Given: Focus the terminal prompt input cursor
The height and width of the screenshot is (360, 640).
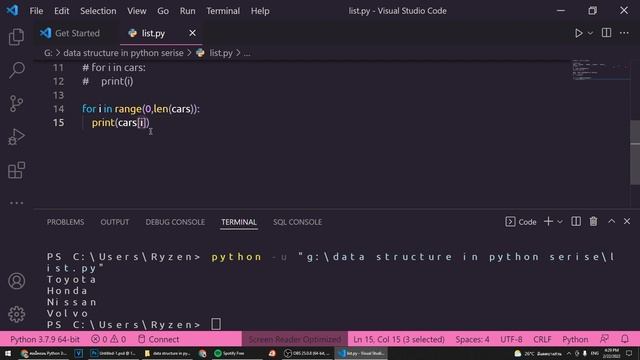Looking at the screenshot, I should click(x=216, y=324).
